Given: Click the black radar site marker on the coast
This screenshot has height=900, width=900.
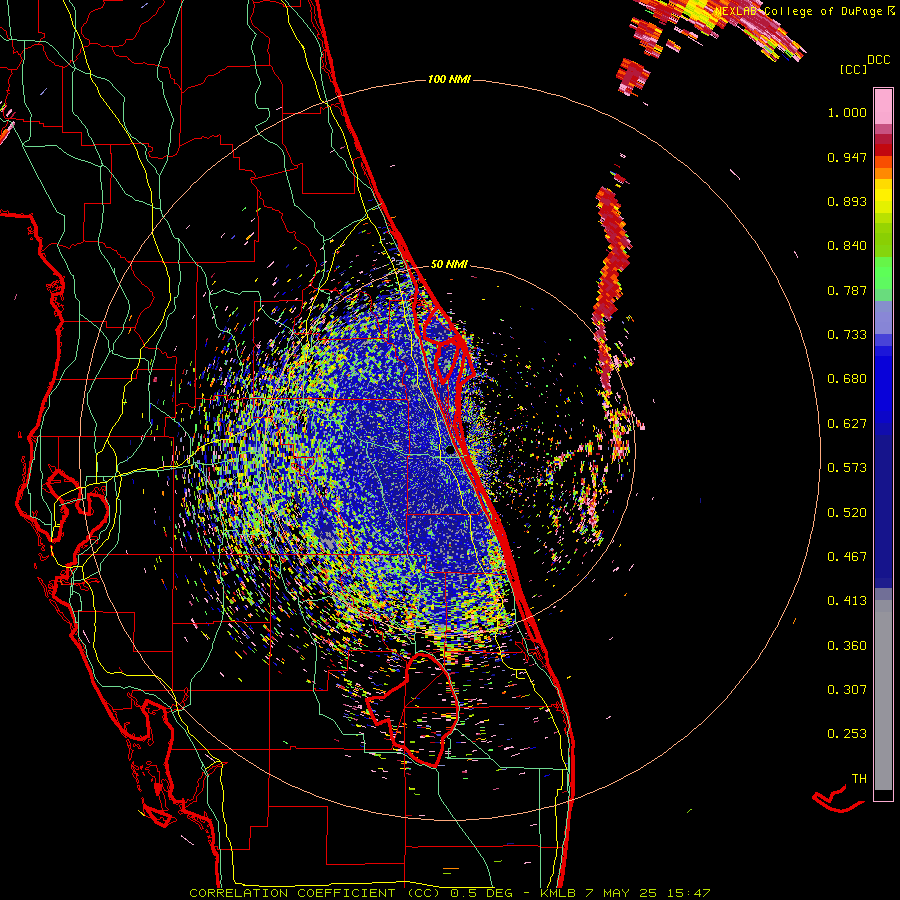Looking at the screenshot, I should [451, 450].
